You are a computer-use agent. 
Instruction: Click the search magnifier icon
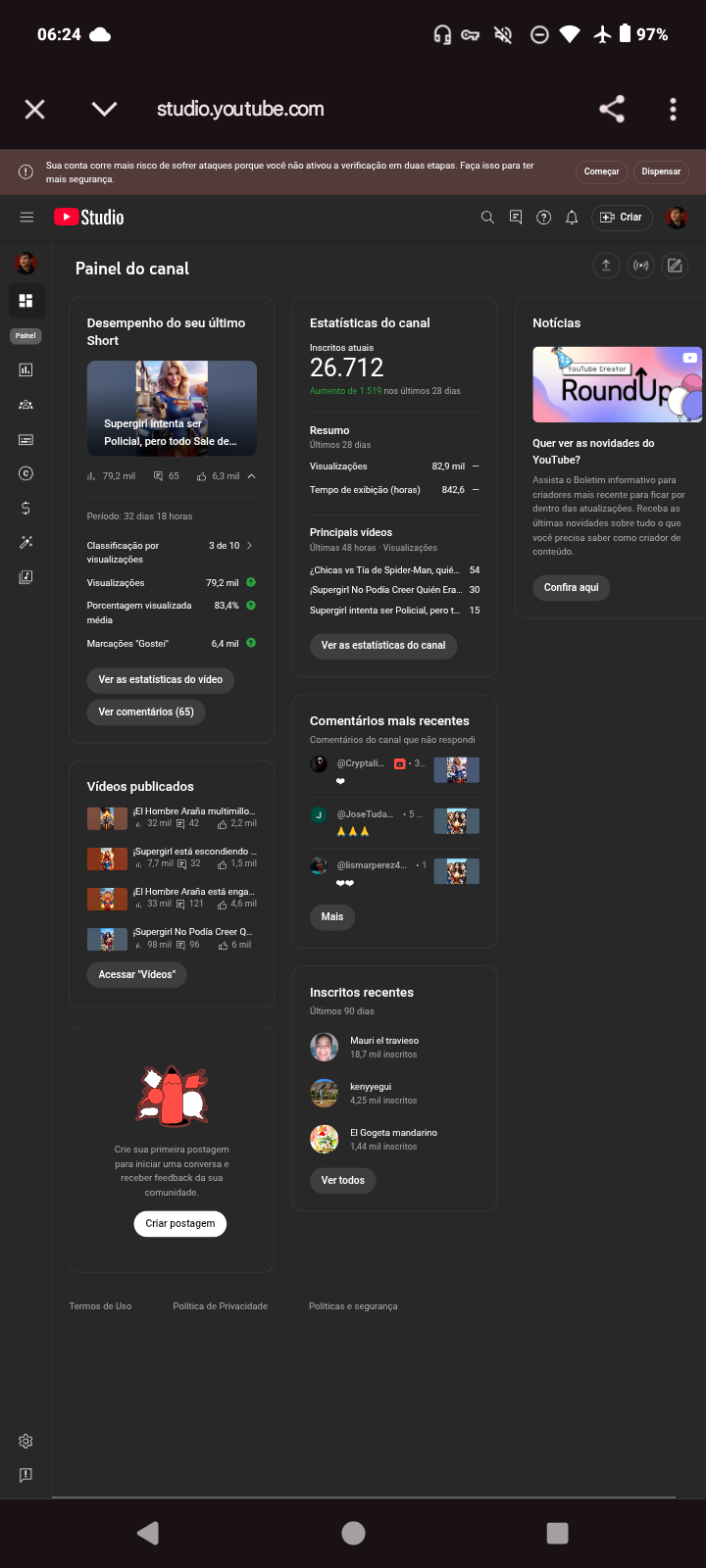(x=487, y=218)
